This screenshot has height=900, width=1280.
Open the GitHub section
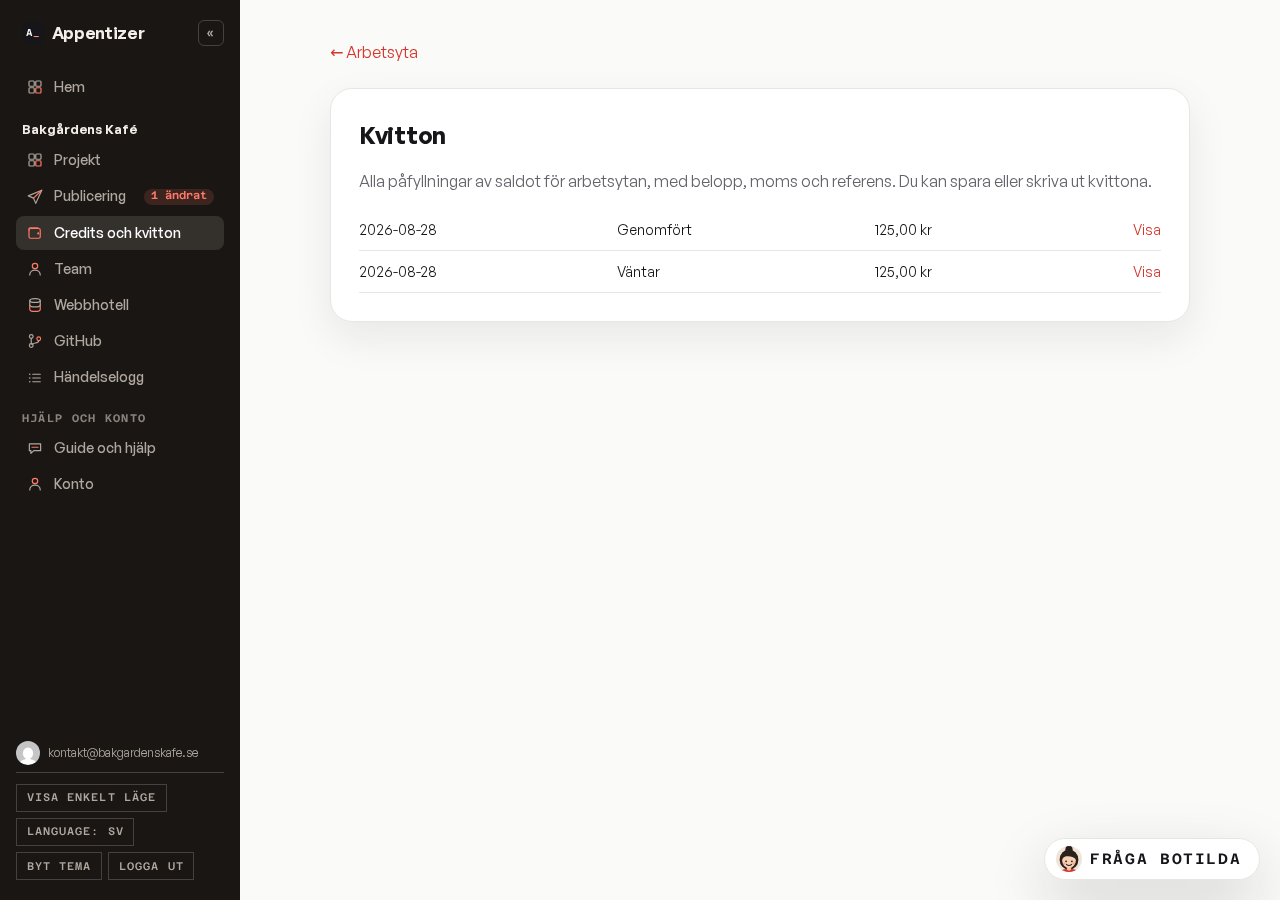tap(120, 341)
